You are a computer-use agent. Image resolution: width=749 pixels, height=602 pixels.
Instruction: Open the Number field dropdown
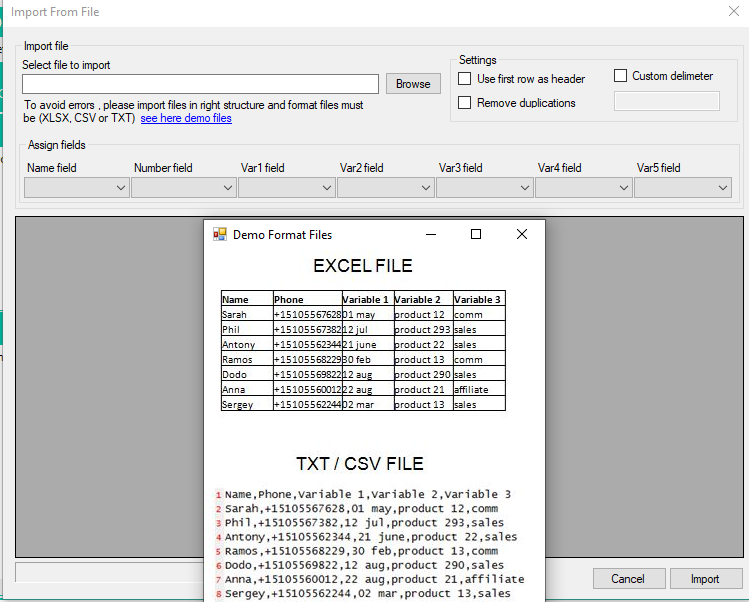(x=184, y=187)
